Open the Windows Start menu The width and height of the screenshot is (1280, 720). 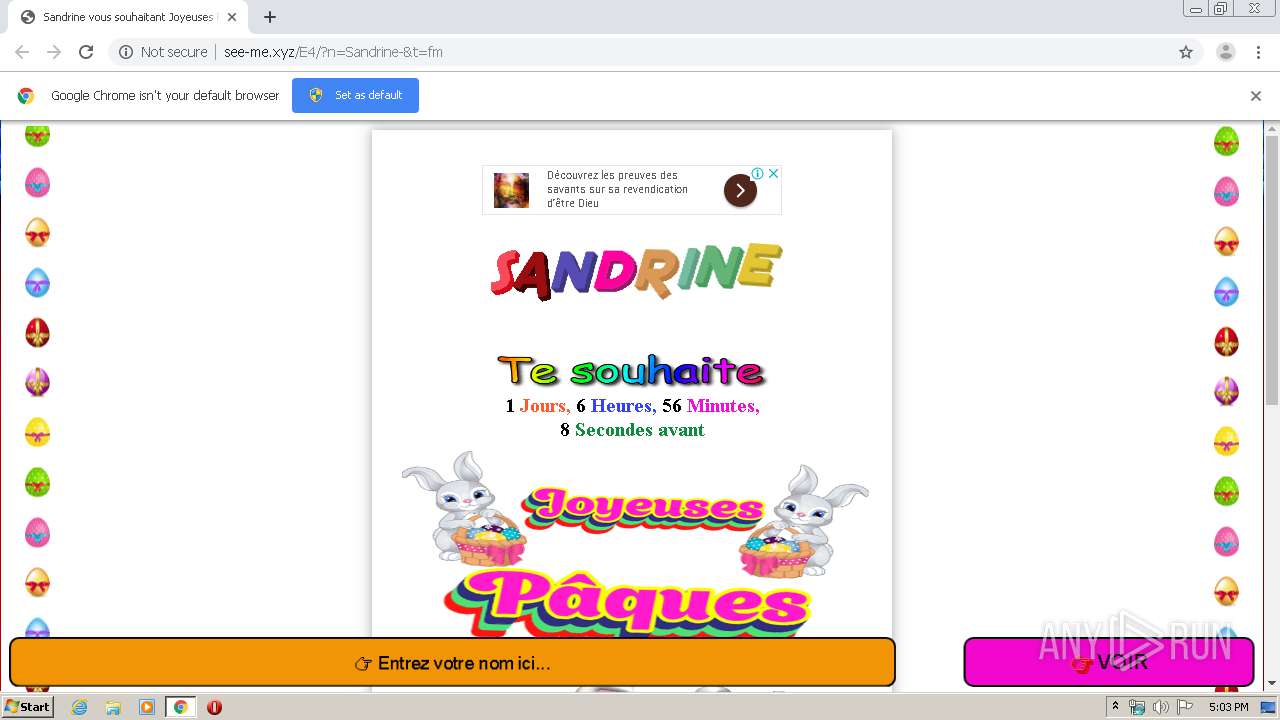click(27, 707)
